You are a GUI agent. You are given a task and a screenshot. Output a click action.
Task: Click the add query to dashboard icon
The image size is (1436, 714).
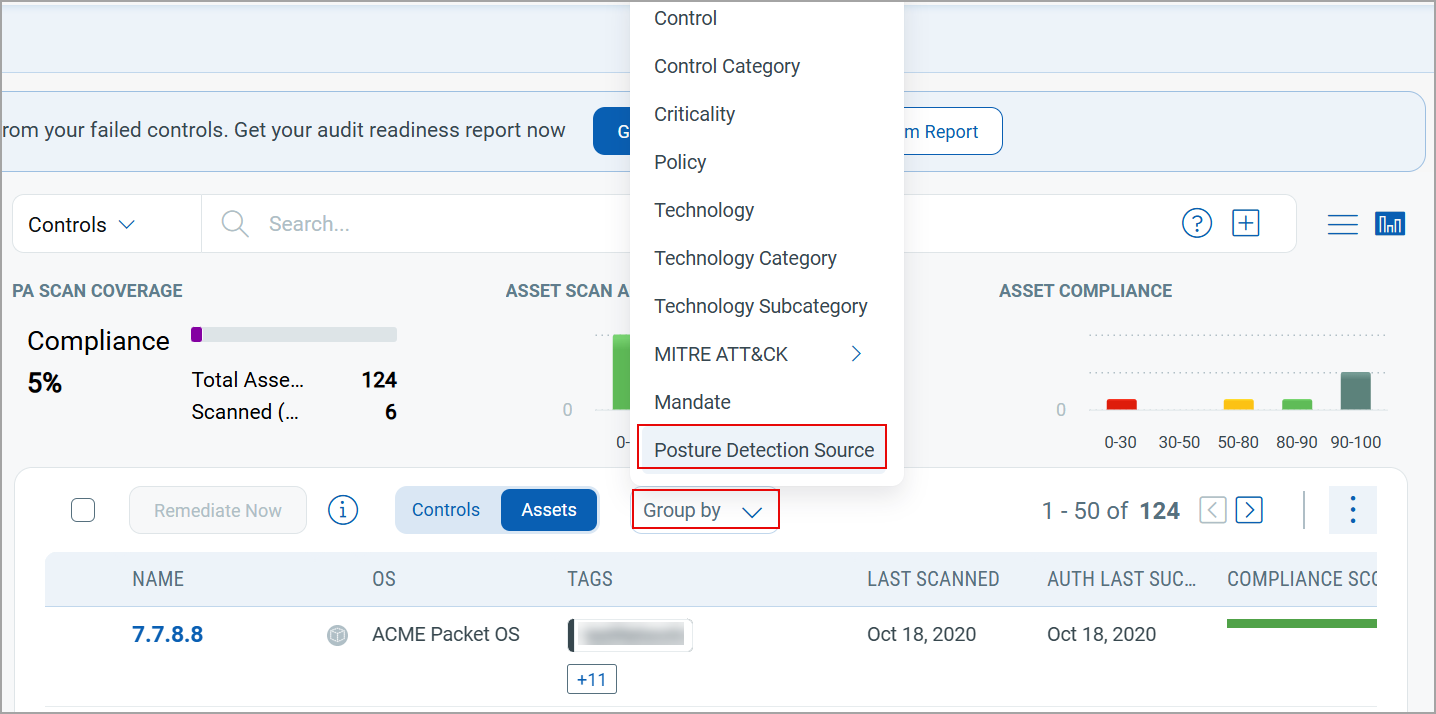(1245, 223)
